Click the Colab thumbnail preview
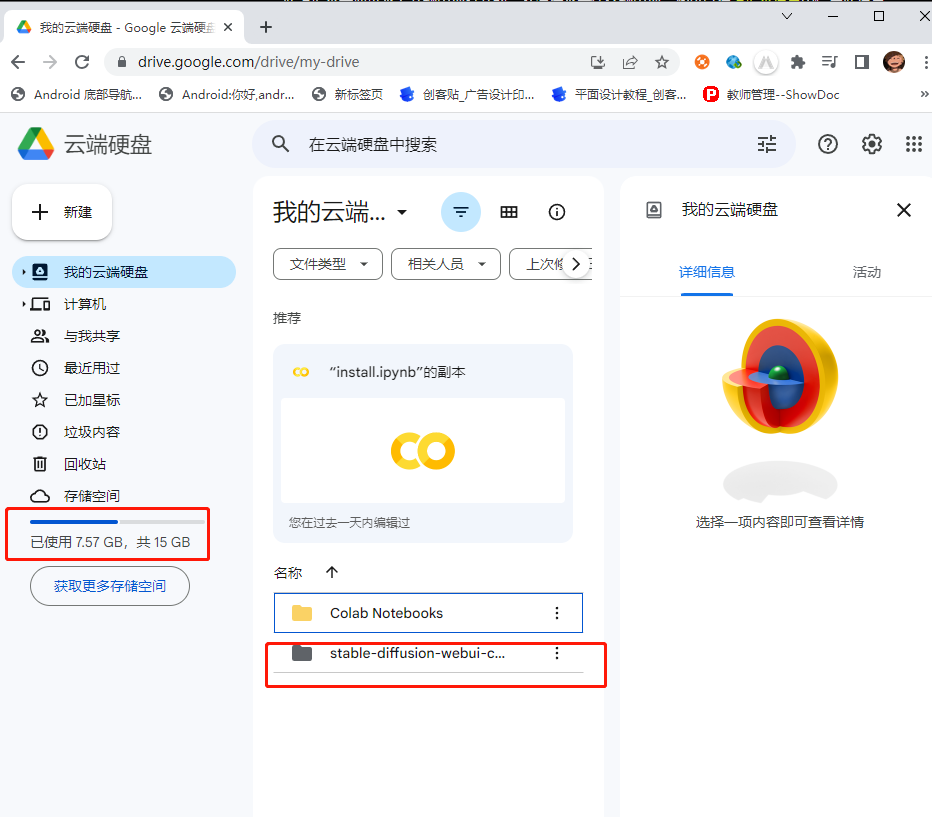The width and height of the screenshot is (932, 817). click(x=423, y=450)
